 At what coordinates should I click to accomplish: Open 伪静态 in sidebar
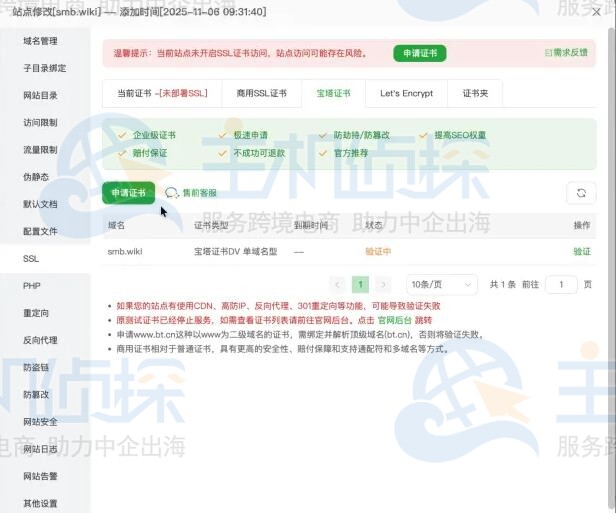click(36, 177)
